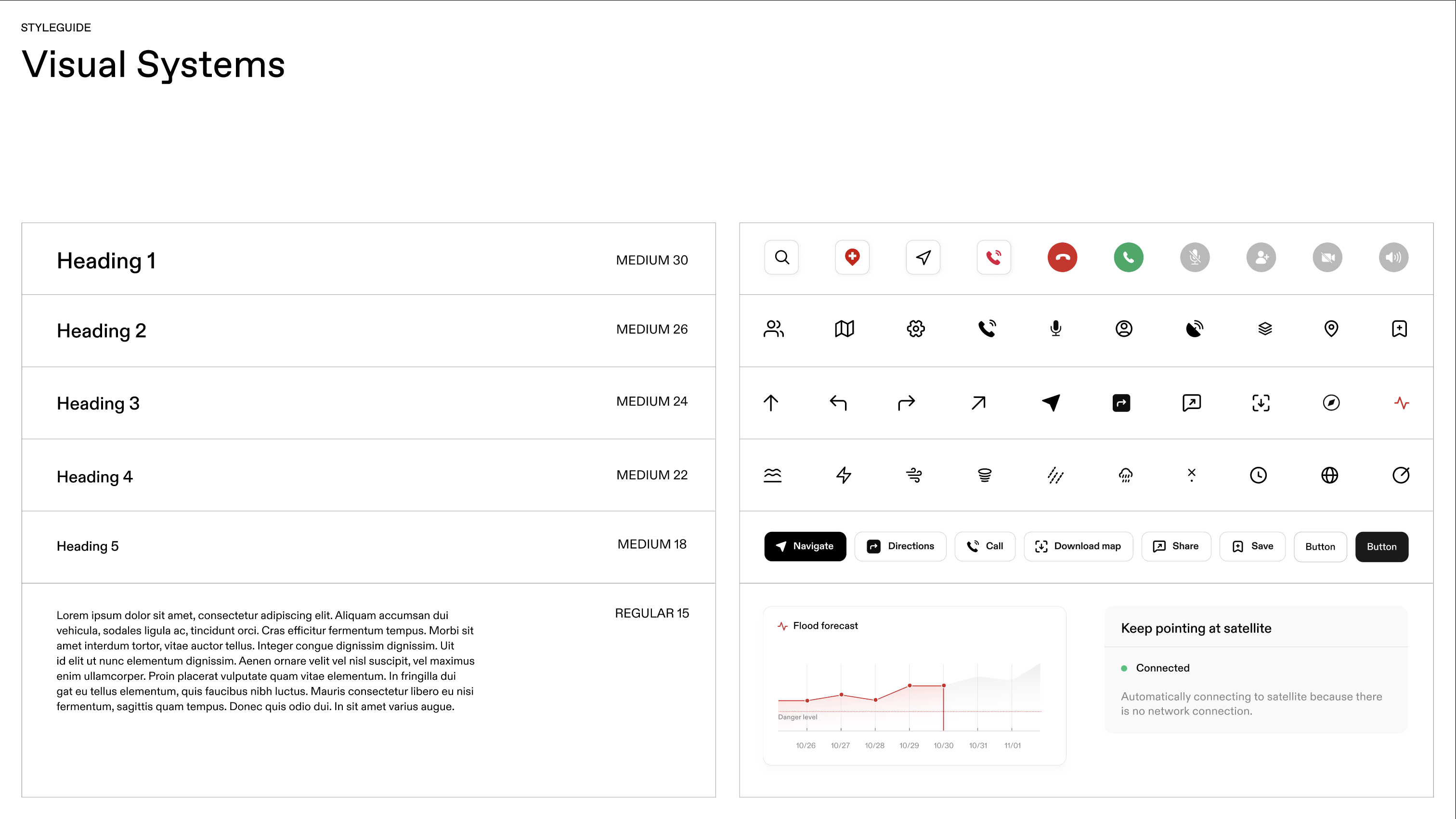Click the compass icon

(1331, 403)
